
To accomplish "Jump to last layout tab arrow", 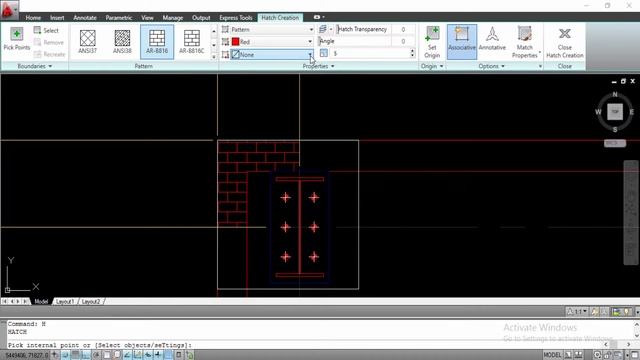I will point(26,301).
